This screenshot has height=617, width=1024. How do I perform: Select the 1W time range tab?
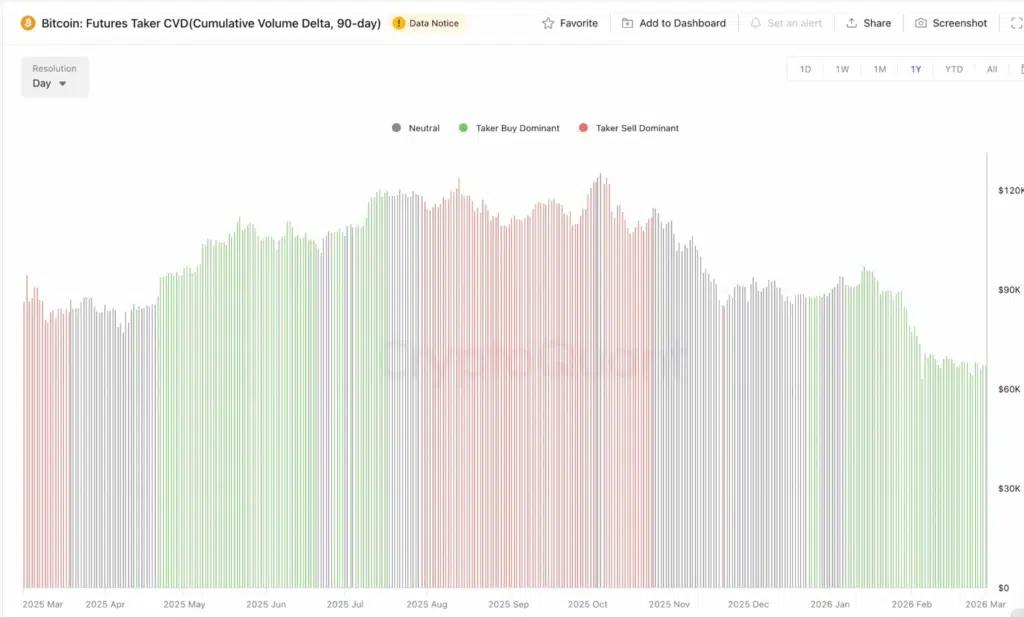point(842,69)
